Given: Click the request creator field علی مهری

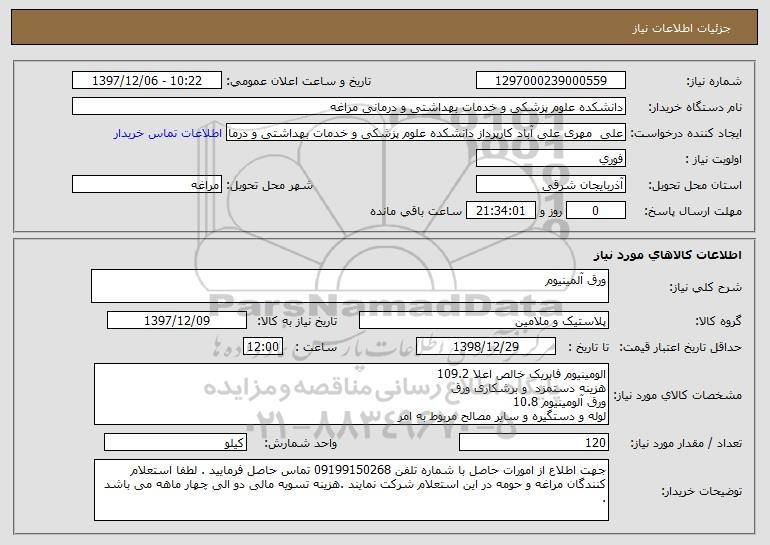Looking at the screenshot, I should coord(426,133).
